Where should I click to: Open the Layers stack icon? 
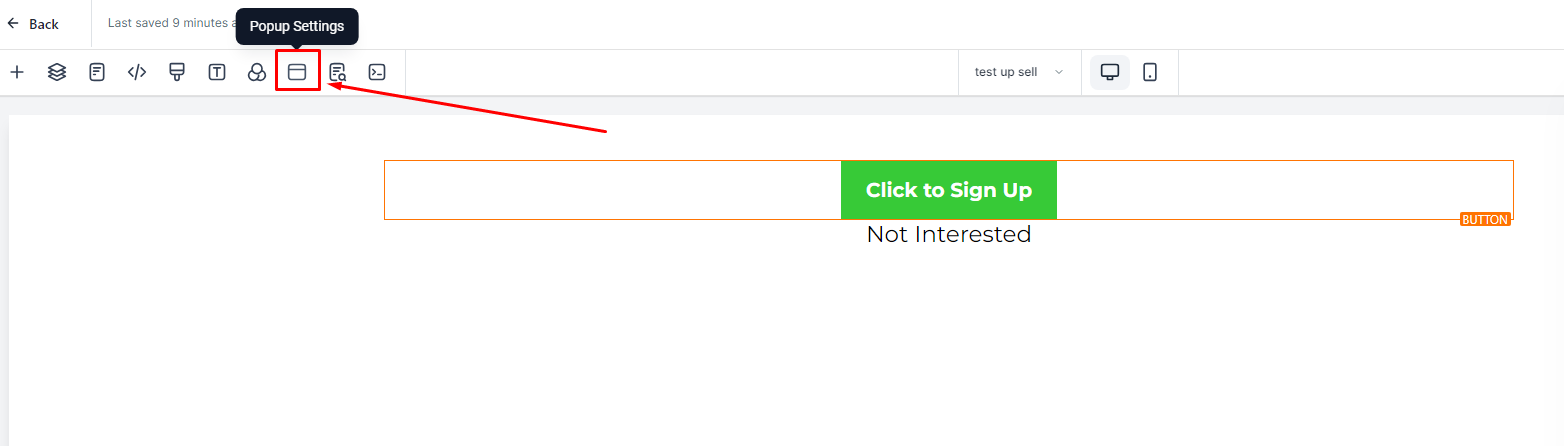pyautogui.click(x=57, y=72)
